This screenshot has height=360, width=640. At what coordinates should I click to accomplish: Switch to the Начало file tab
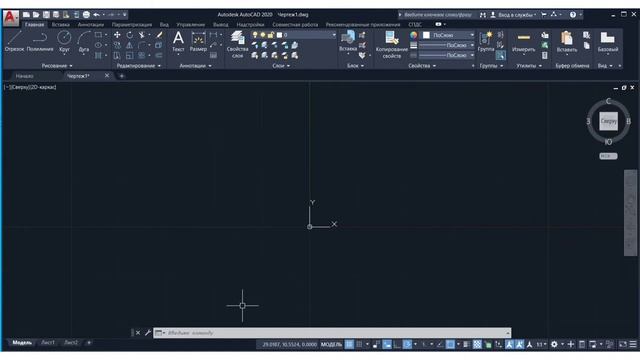pos(24,76)
